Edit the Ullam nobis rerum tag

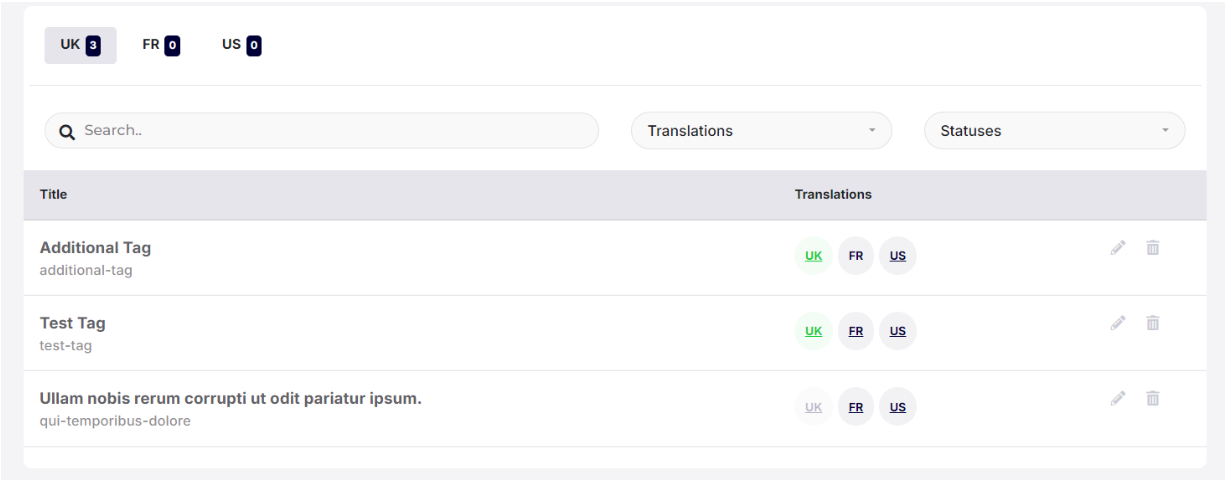1118,398
